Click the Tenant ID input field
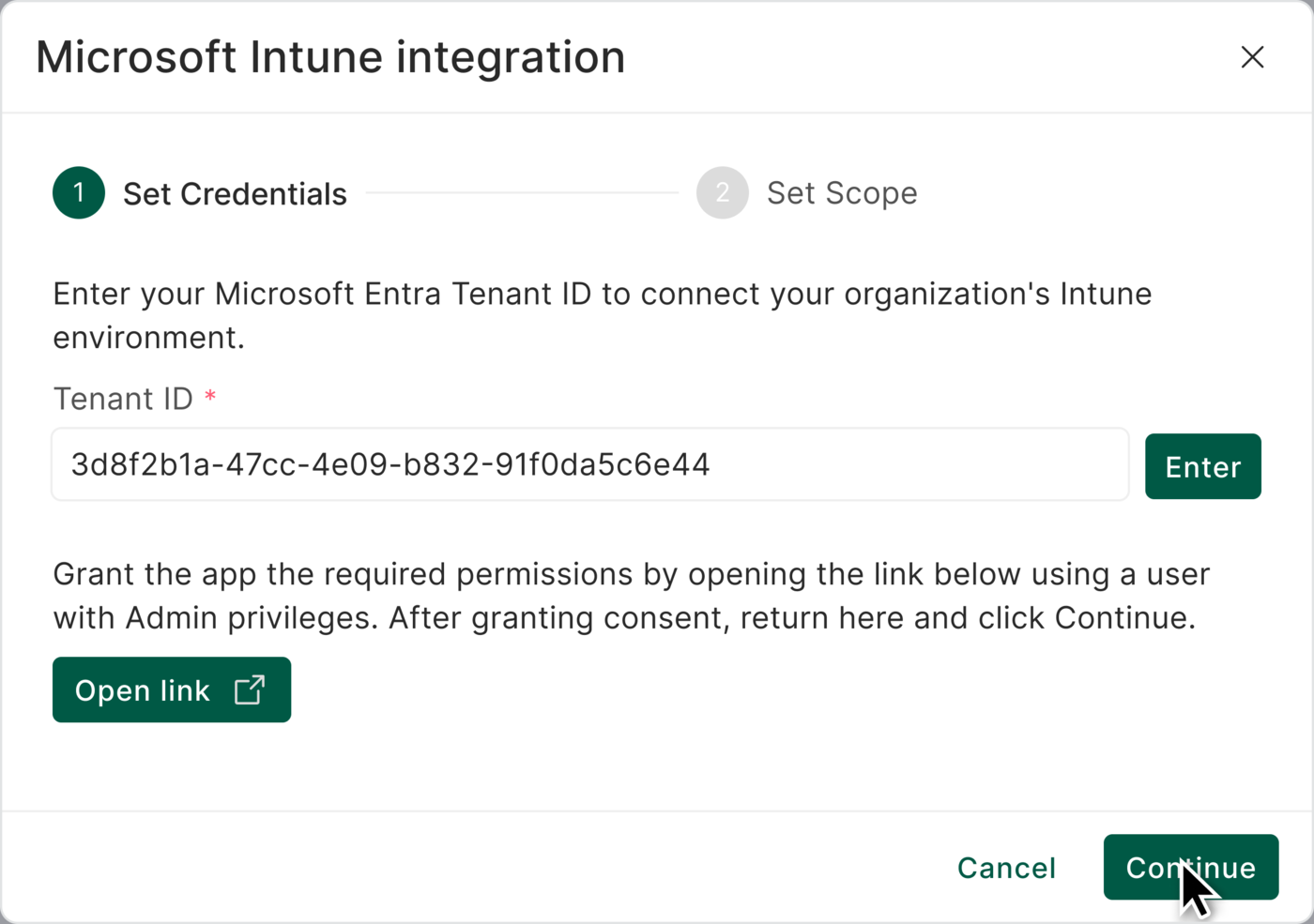The image size is (1314, 924). pyautogui.click(x=590, y=464)
